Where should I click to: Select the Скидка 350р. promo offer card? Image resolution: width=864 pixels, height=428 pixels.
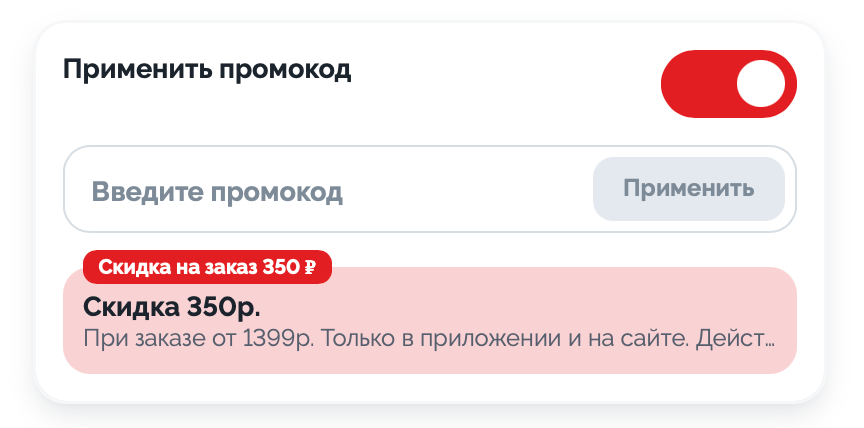[x=430, y=322]
